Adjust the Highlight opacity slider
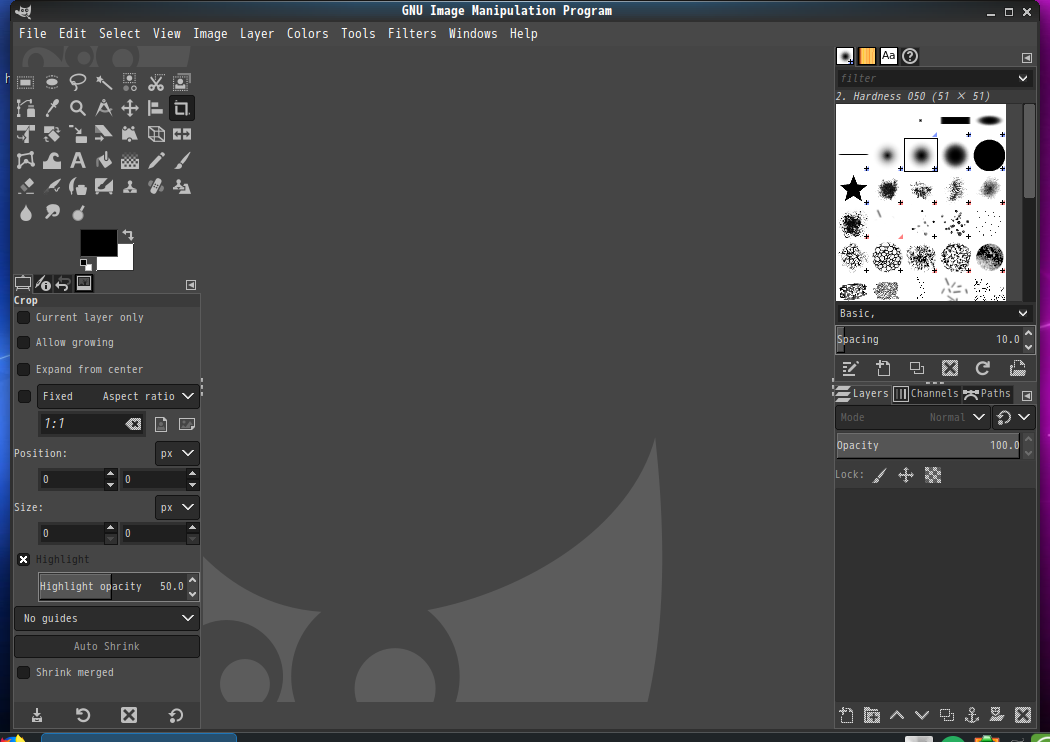The height and width of the screenshot is (742, 1050). click(112, 587)
